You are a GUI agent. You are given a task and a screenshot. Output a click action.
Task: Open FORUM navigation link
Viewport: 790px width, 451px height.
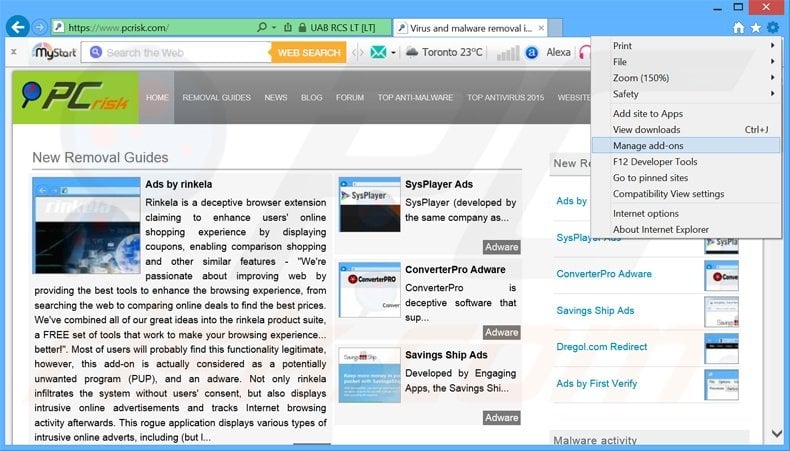pyautogui.click(x=350, y=98)
